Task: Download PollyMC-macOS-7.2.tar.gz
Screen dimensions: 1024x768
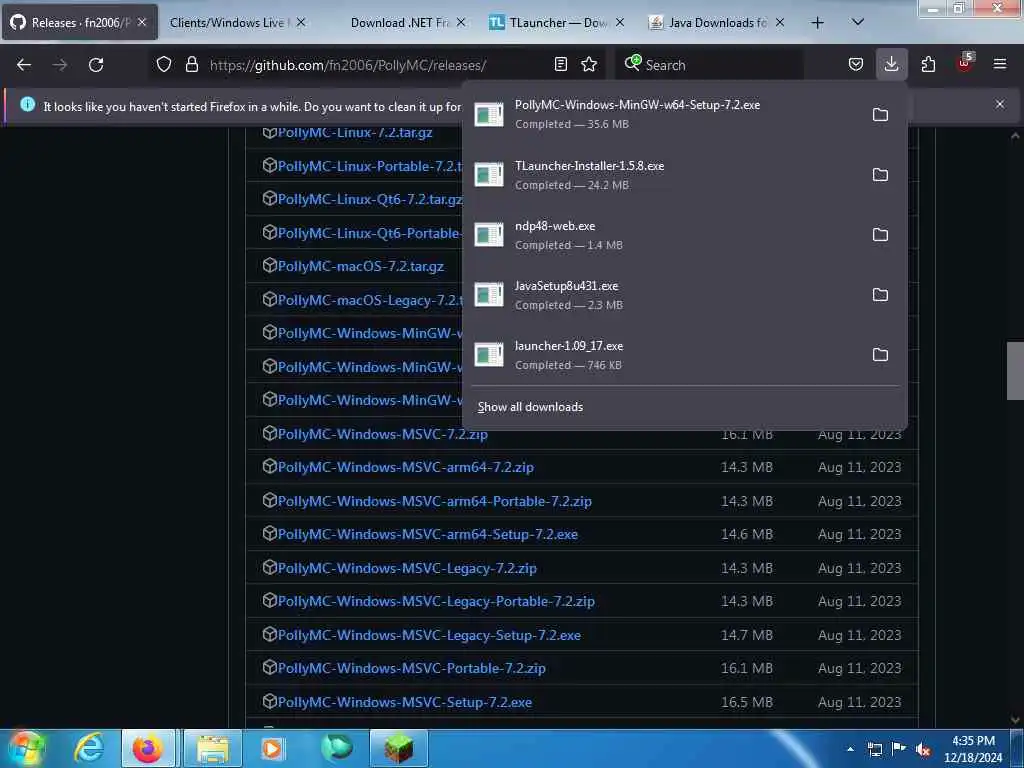Action: coord(360,266)
